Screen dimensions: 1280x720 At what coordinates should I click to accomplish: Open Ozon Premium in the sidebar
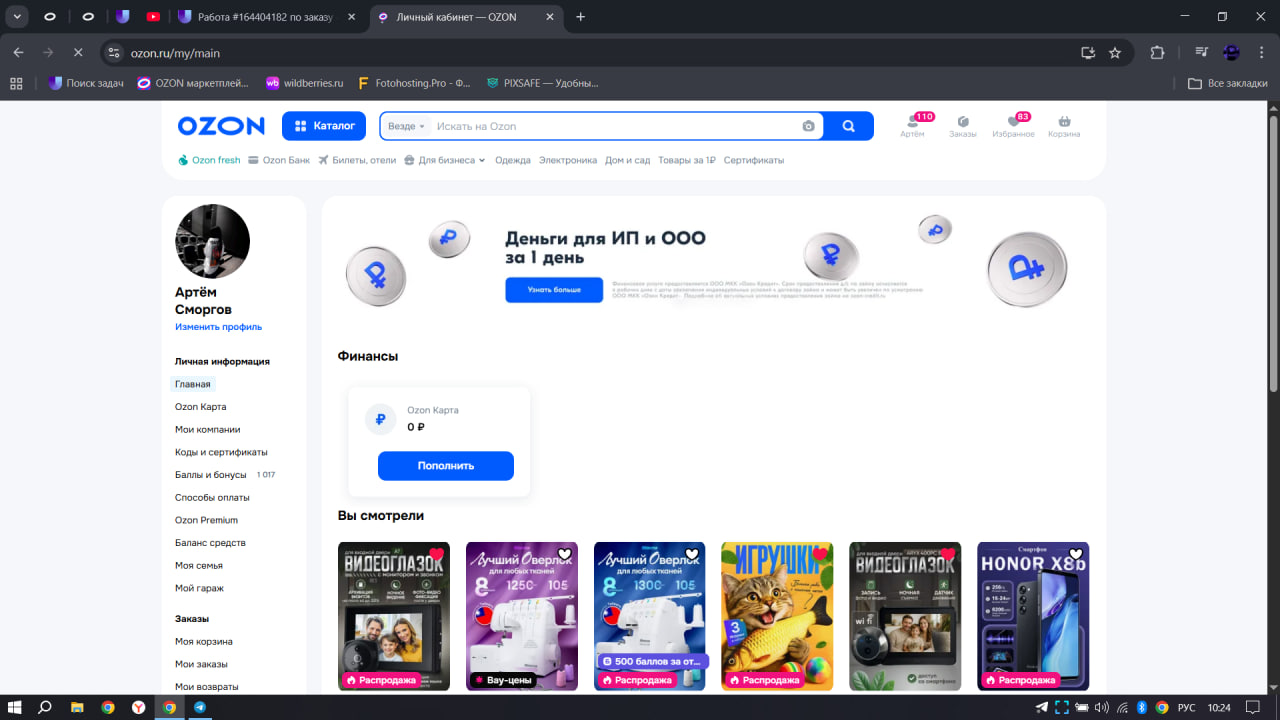[x=206, y=520]
